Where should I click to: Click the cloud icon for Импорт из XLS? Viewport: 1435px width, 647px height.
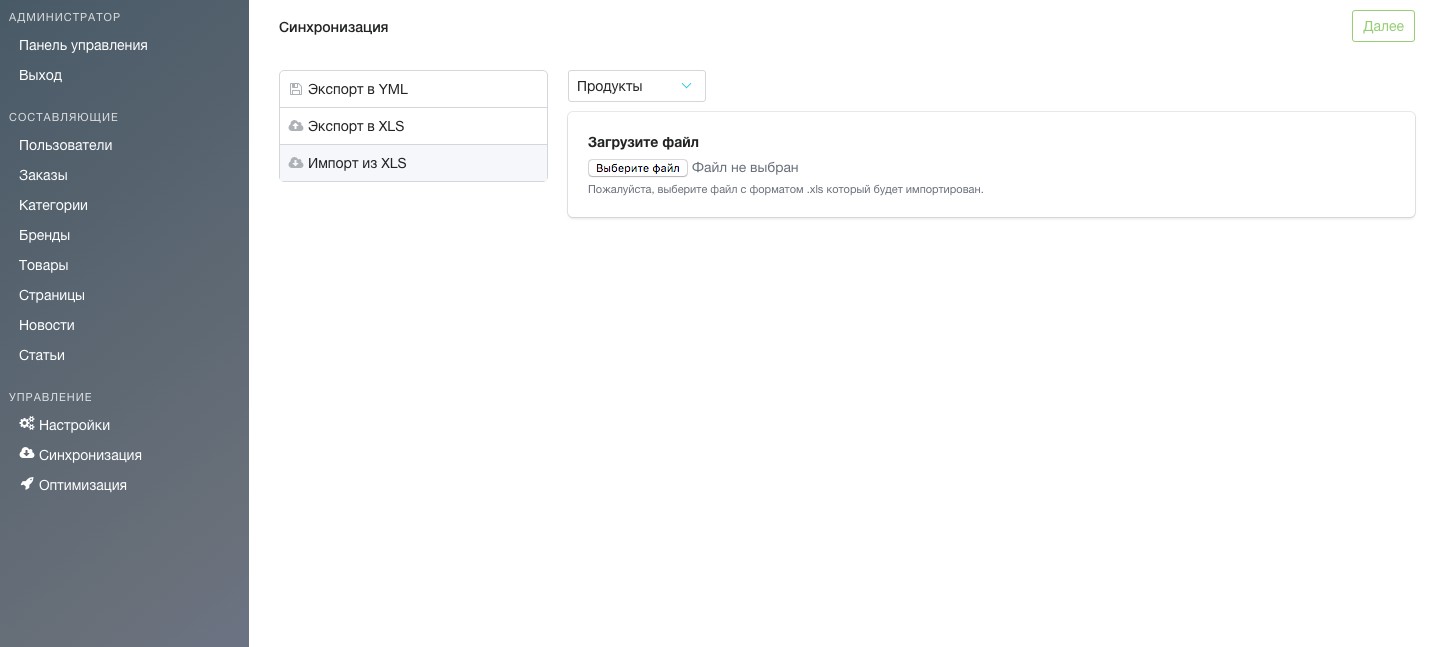pyautogui.click(x=296, y=163)
